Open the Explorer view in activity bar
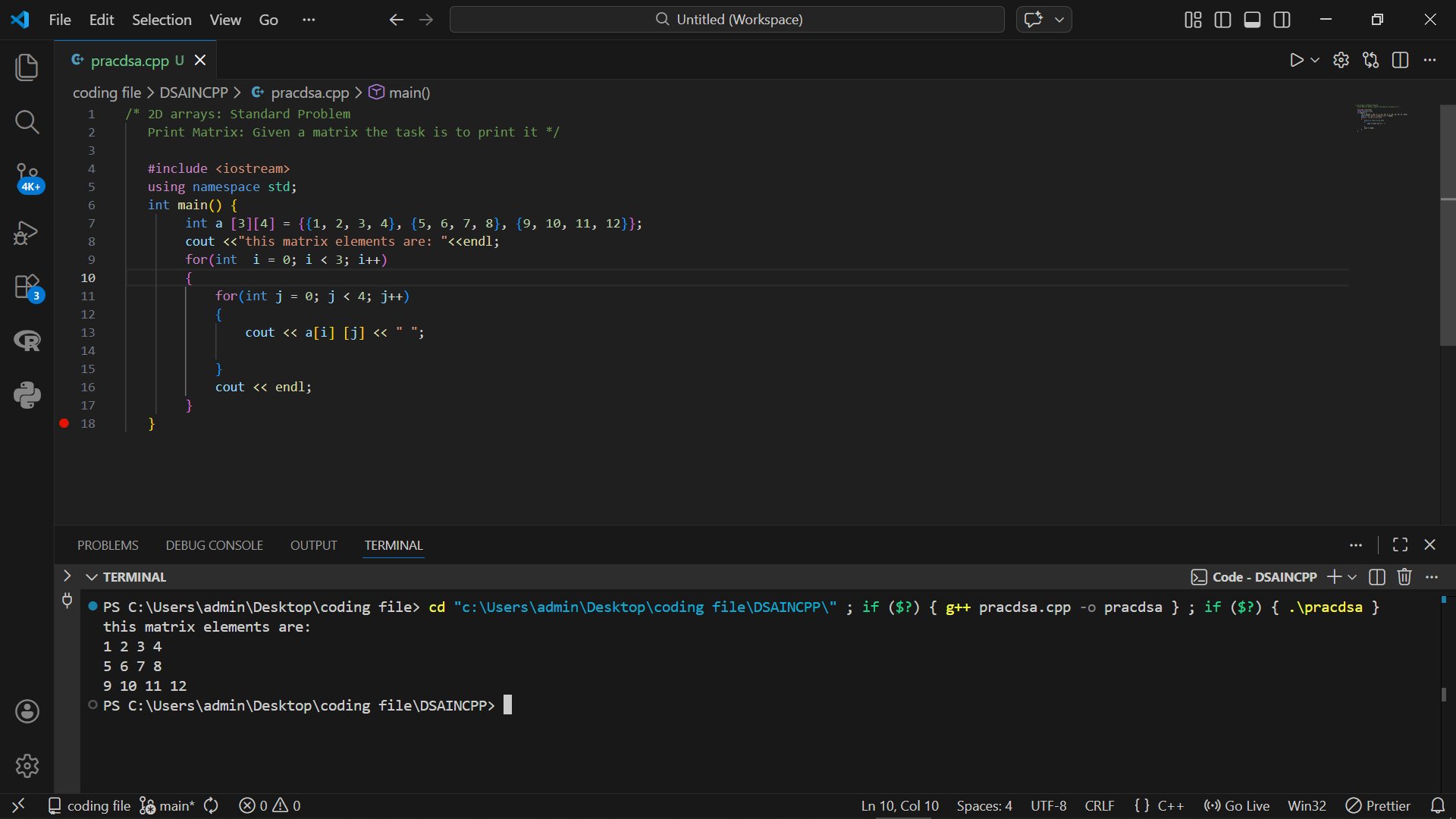The width and height of the screenshot is (1456, 819). tap(27, 67)
